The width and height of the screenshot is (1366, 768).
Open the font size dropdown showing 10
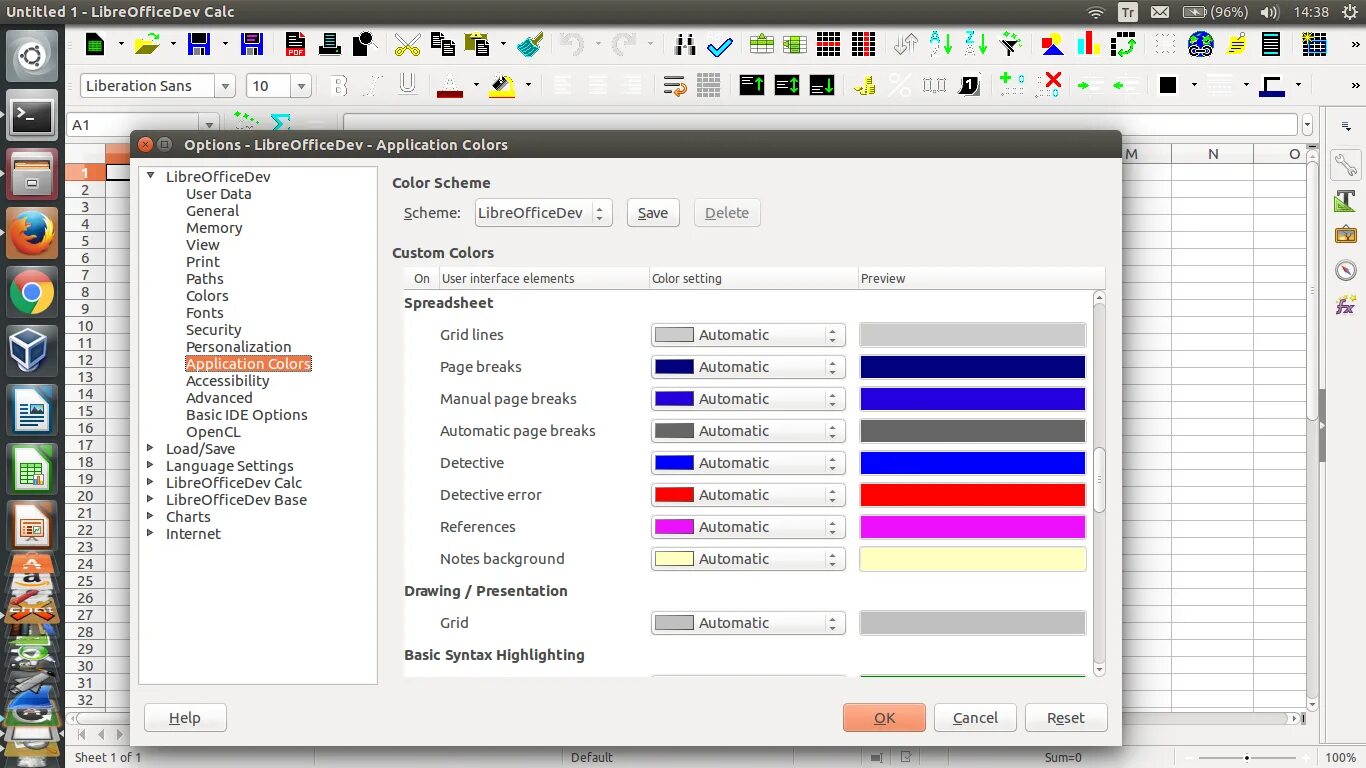[301, 86]
